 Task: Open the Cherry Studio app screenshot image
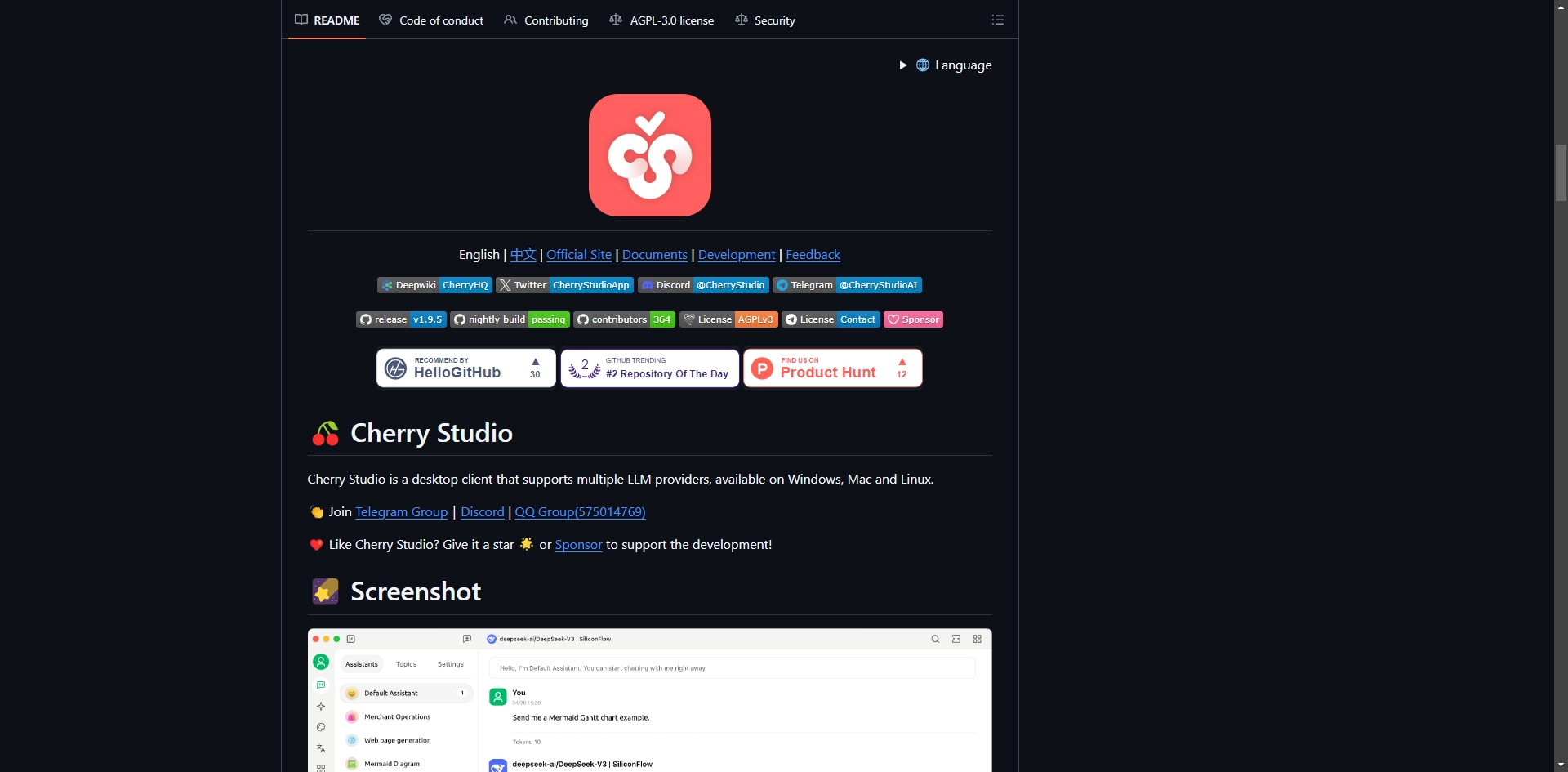click(650, 700)
